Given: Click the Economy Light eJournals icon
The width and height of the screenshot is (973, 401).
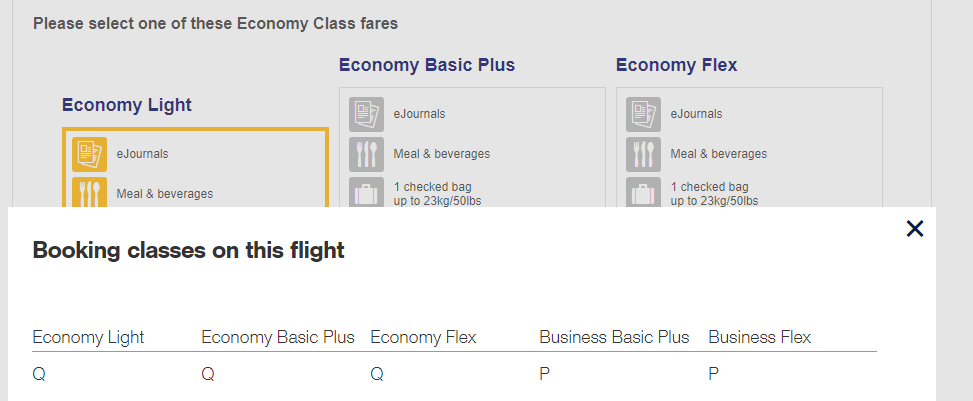Looking at the screenshot, I should point(89,154).
